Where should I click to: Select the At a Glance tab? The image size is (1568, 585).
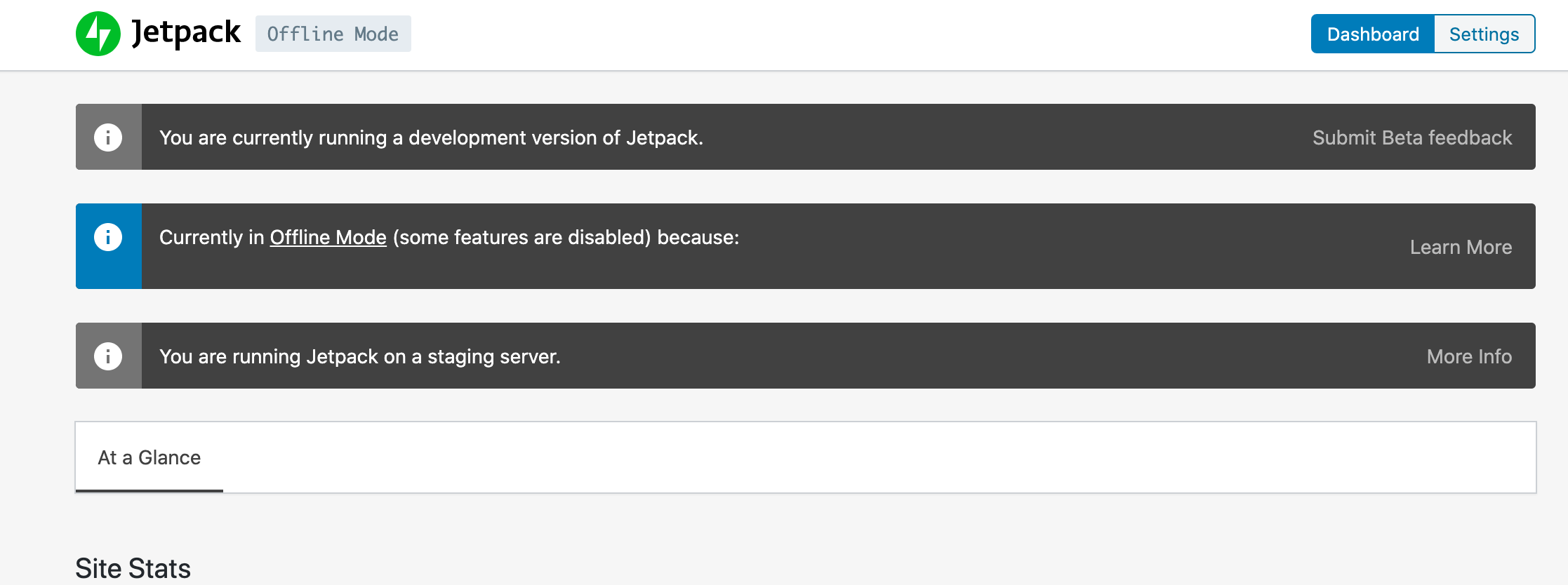[x=150, y=457]
